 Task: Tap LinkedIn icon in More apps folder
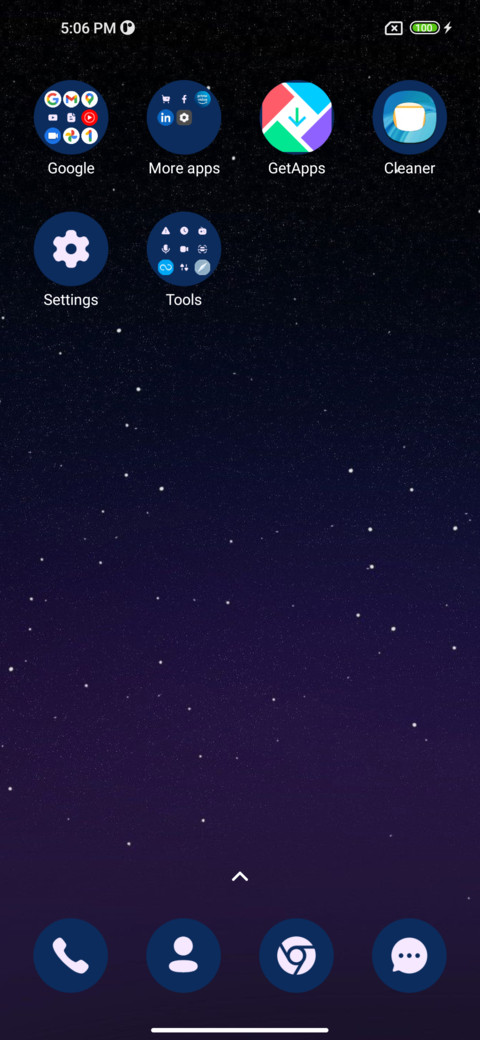[x=165, y=117]
